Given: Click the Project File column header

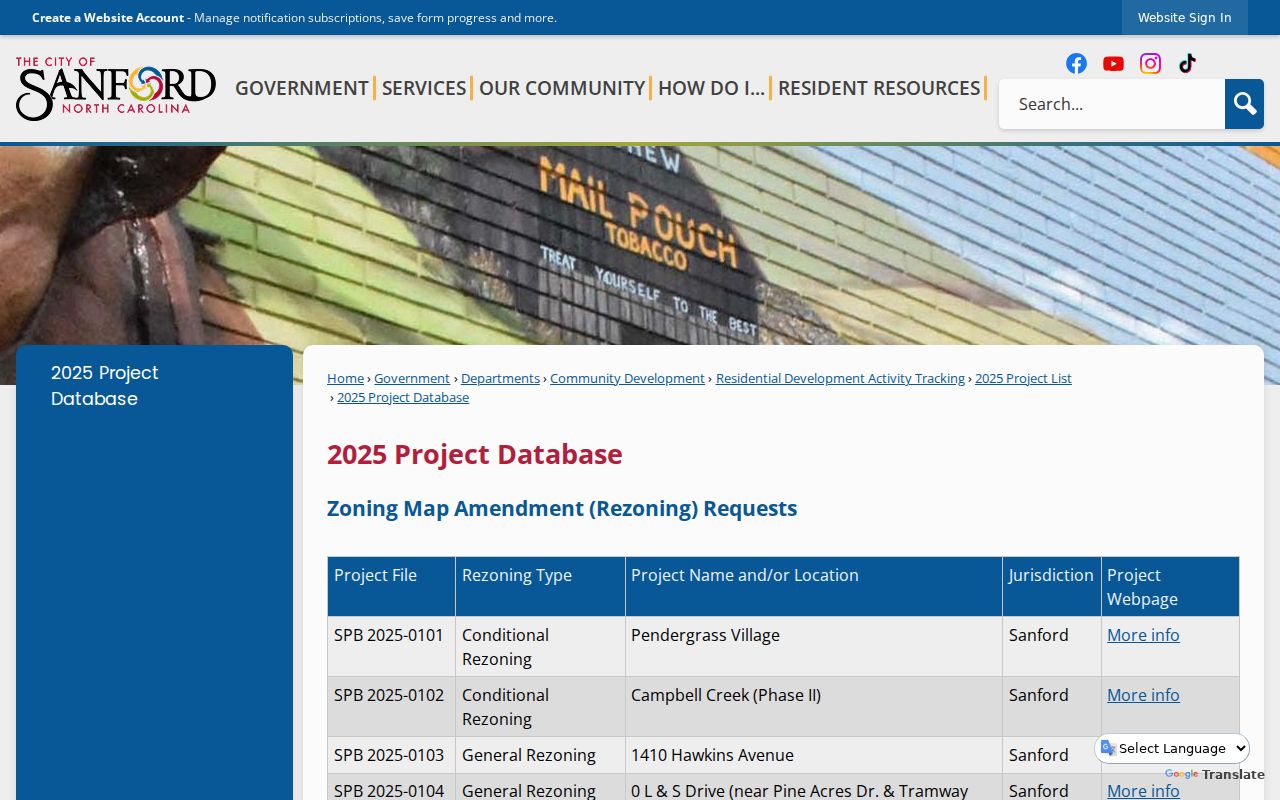Looking at the screenshot, I should pos(391,587).
